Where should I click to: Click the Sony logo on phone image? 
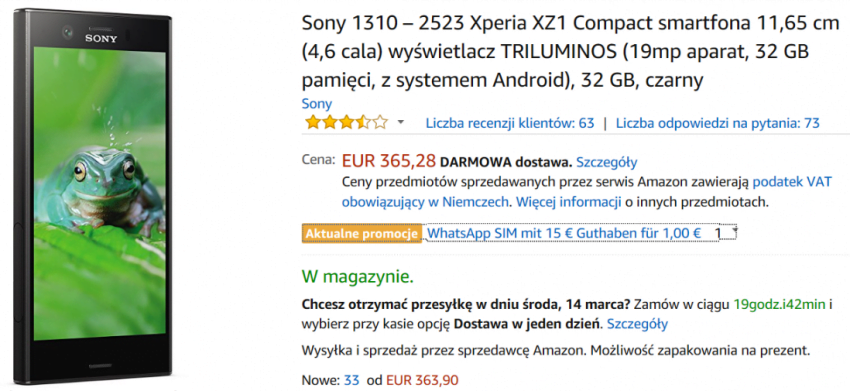point(101,39)
